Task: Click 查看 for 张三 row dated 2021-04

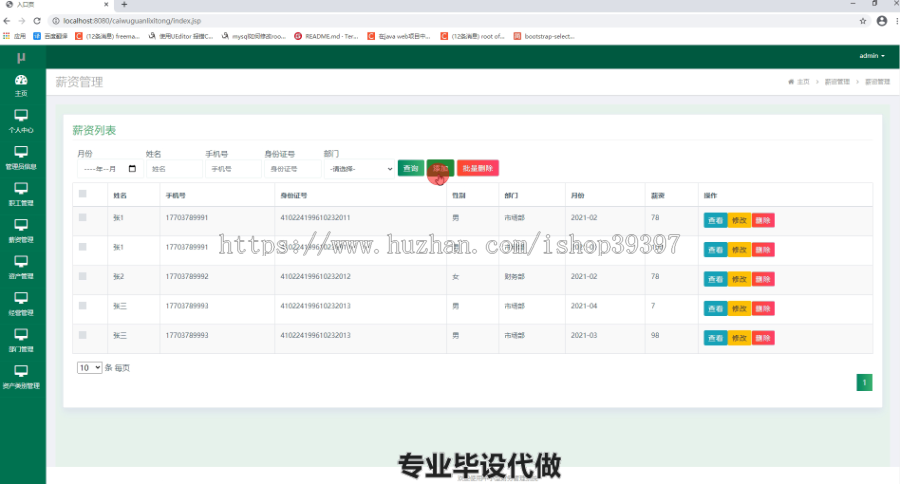Action: [715, 309]
